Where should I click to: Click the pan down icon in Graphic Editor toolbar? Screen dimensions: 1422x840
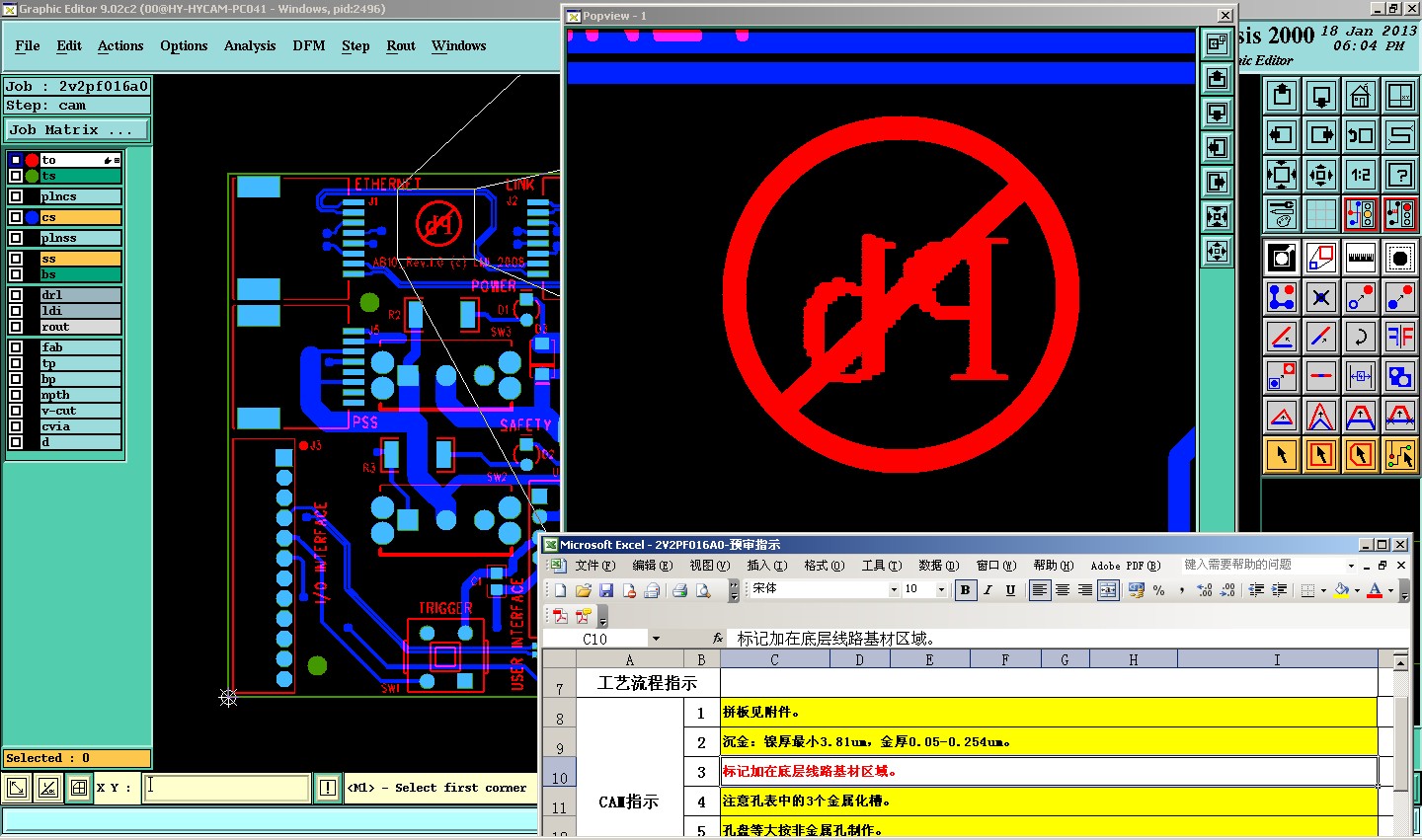(x=1321, y=96)
